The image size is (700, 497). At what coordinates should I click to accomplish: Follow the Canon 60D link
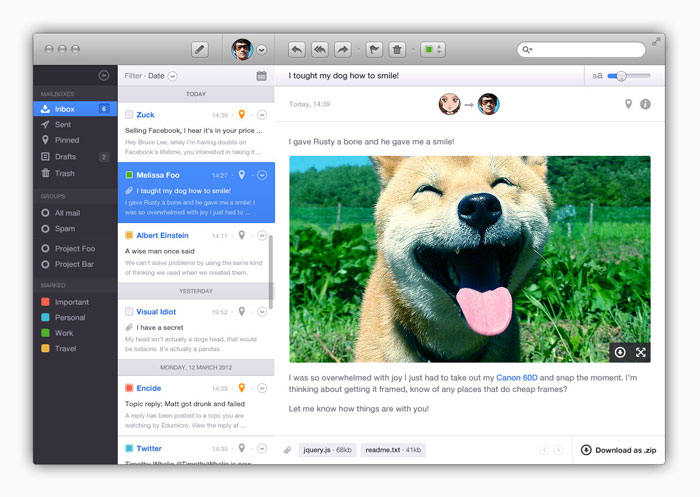(x=517, y=378)
